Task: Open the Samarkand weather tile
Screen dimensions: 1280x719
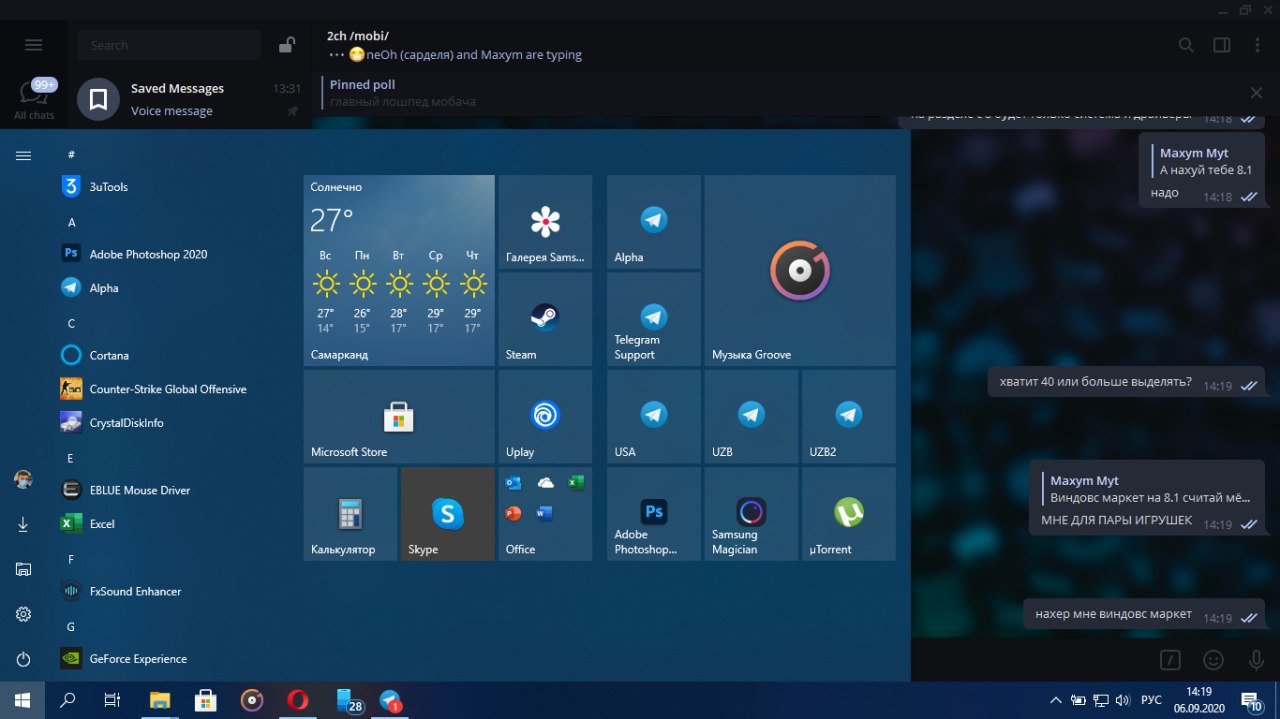Action: point(399,270)
